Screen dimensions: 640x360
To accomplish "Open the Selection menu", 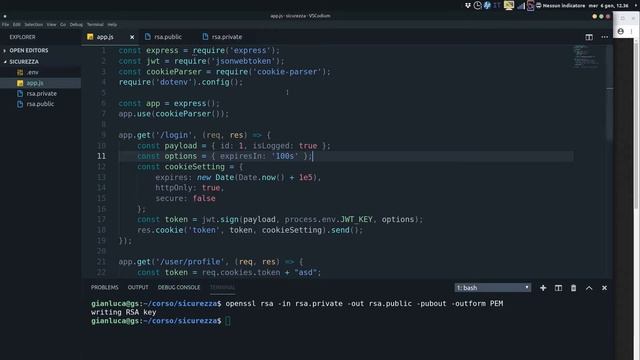I will coord(33,24).
